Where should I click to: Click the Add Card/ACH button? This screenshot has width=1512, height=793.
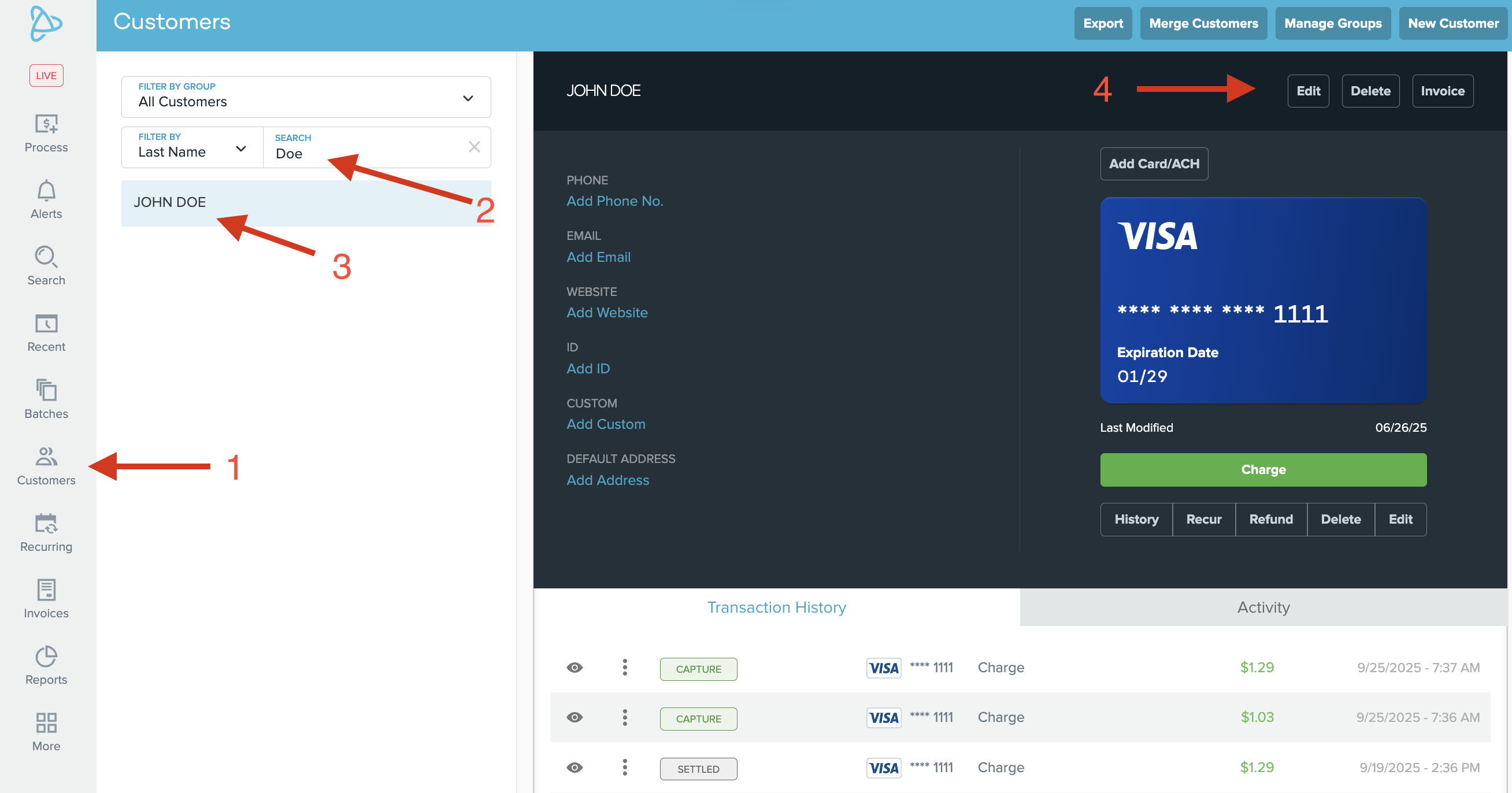(1154, 164)
